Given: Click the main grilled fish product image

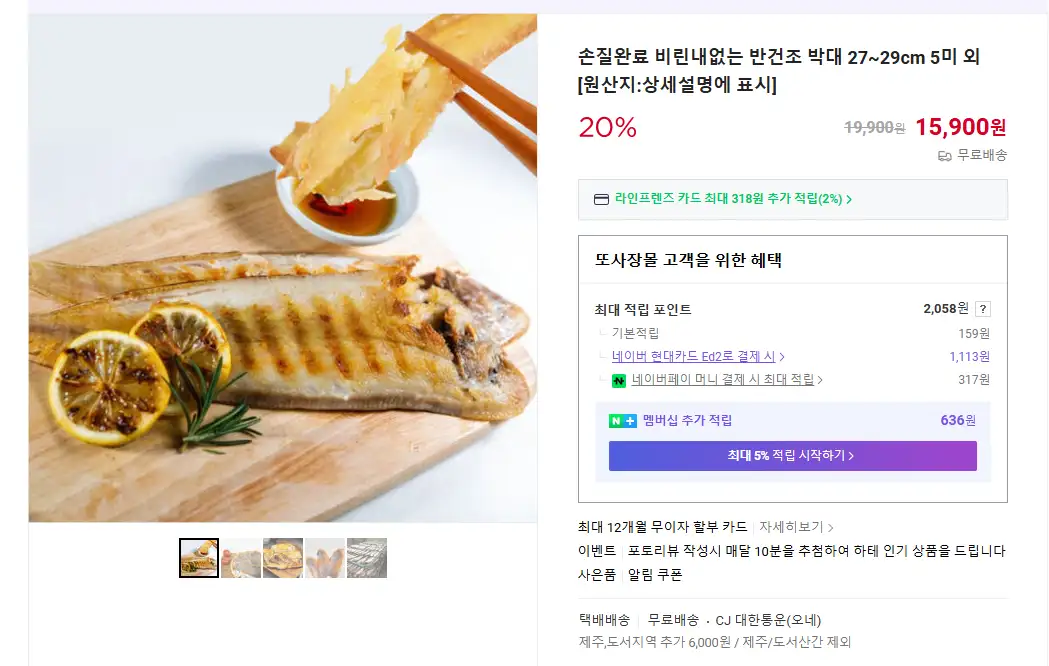Looking at the screenshot, I should point(283,268).
